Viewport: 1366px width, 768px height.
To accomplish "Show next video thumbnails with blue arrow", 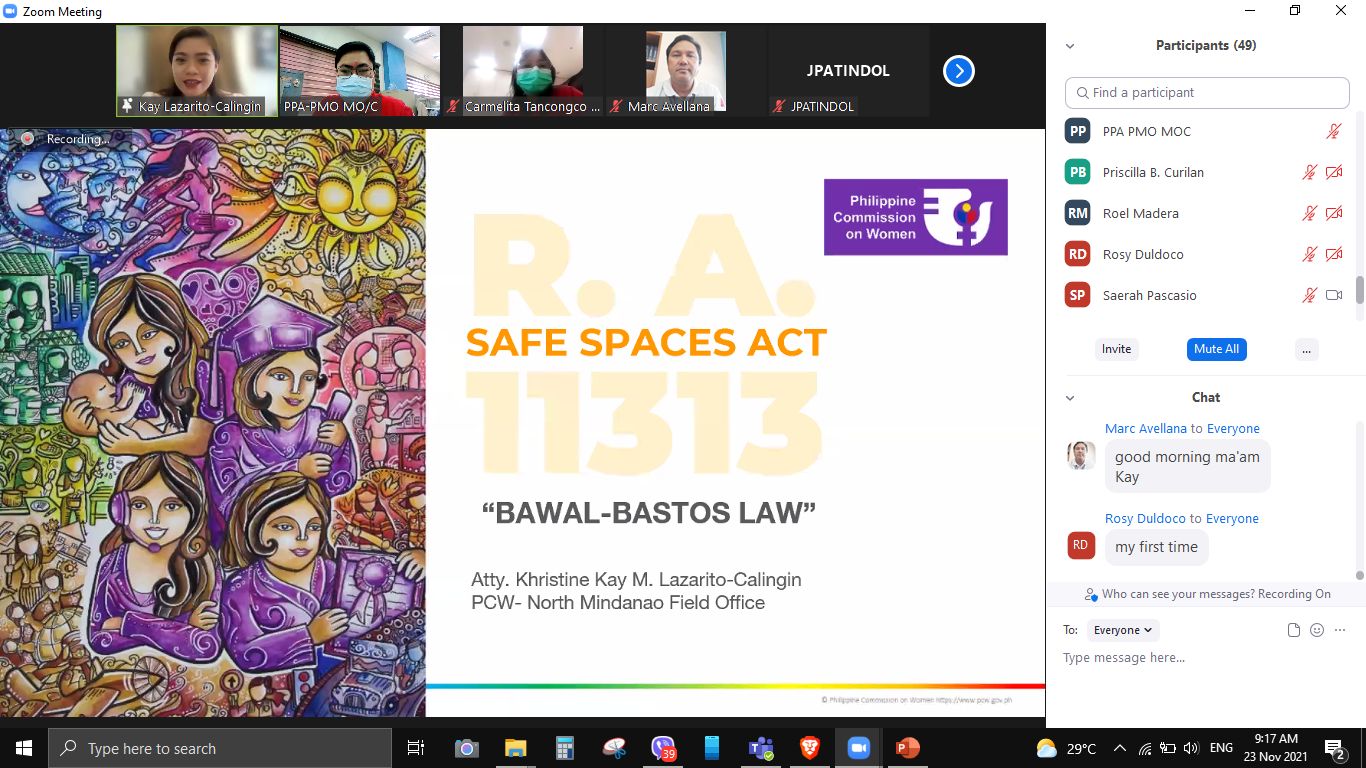I will tap(958, 71).
